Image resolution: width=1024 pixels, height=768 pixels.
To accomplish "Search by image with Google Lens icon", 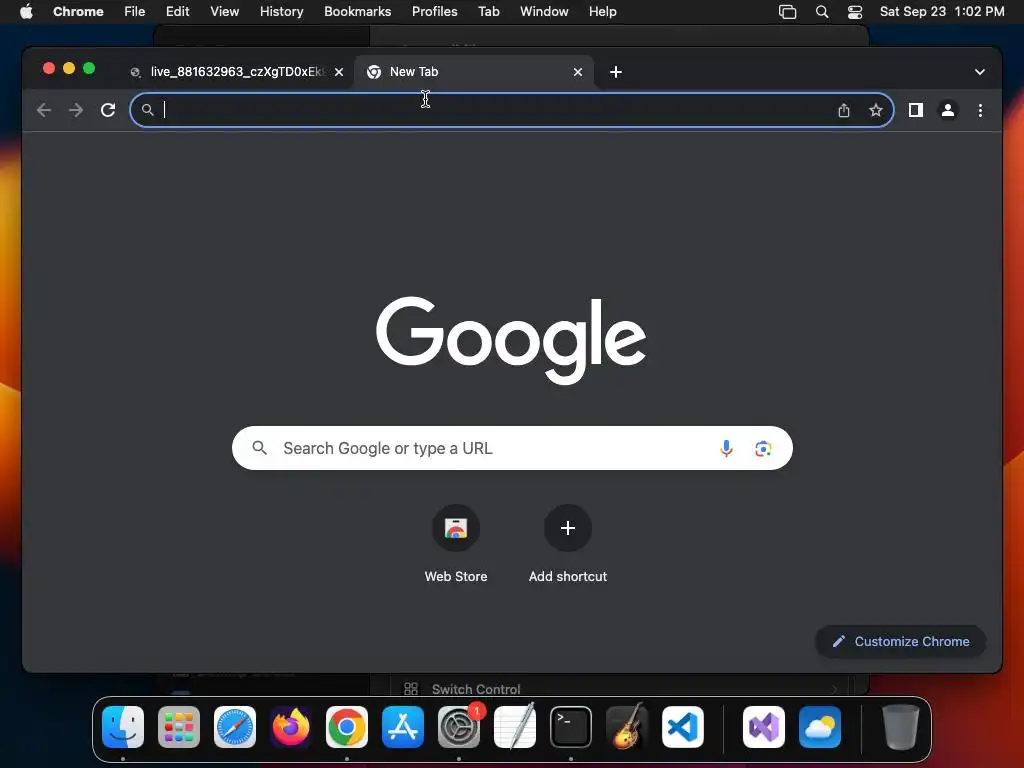I will pyautogui.click(x=763, y=449).
